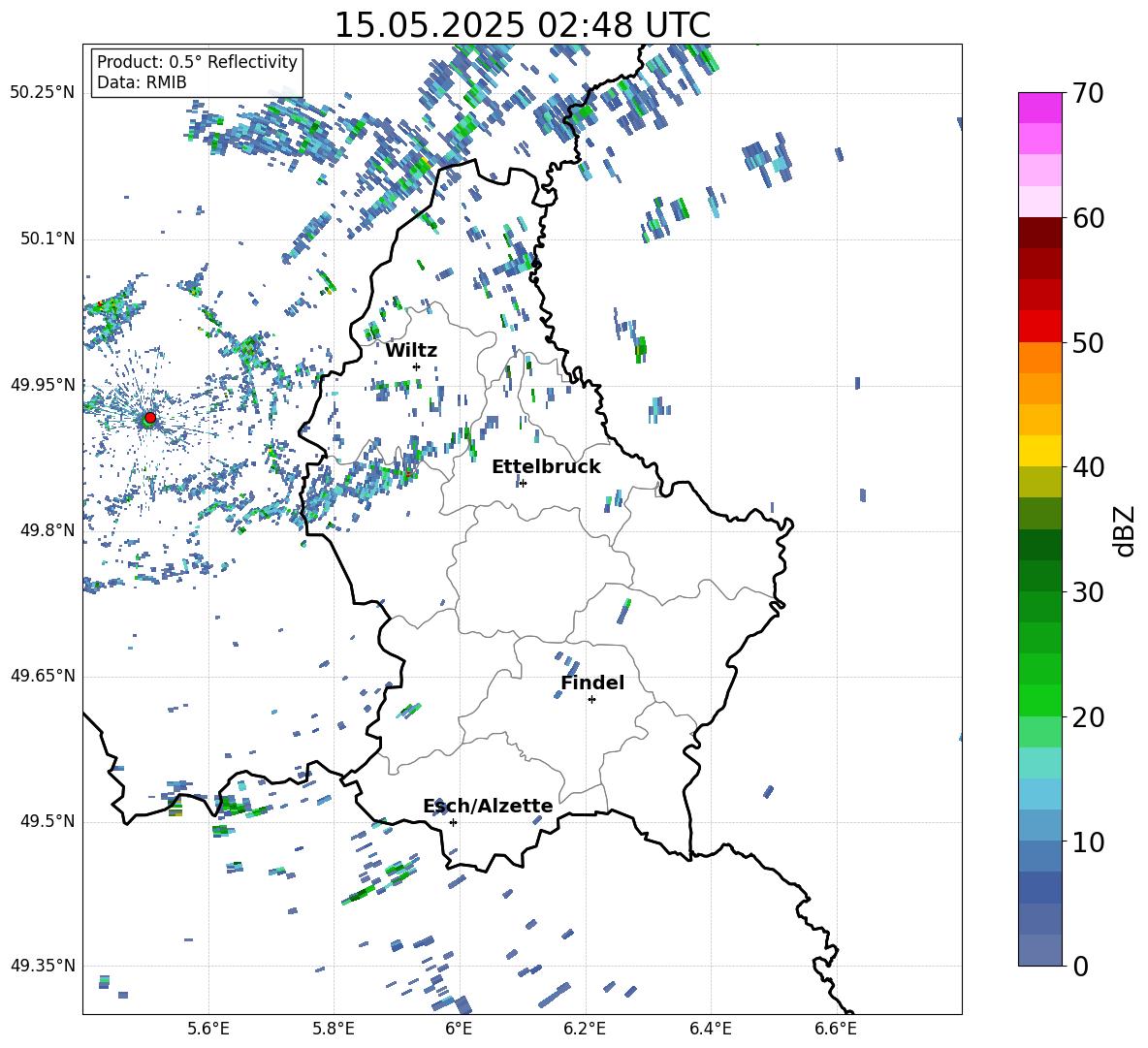This screenshot has width=1148, height=1048.
Task: Click the Ettelbruck city label
Action: pos(546,467)
